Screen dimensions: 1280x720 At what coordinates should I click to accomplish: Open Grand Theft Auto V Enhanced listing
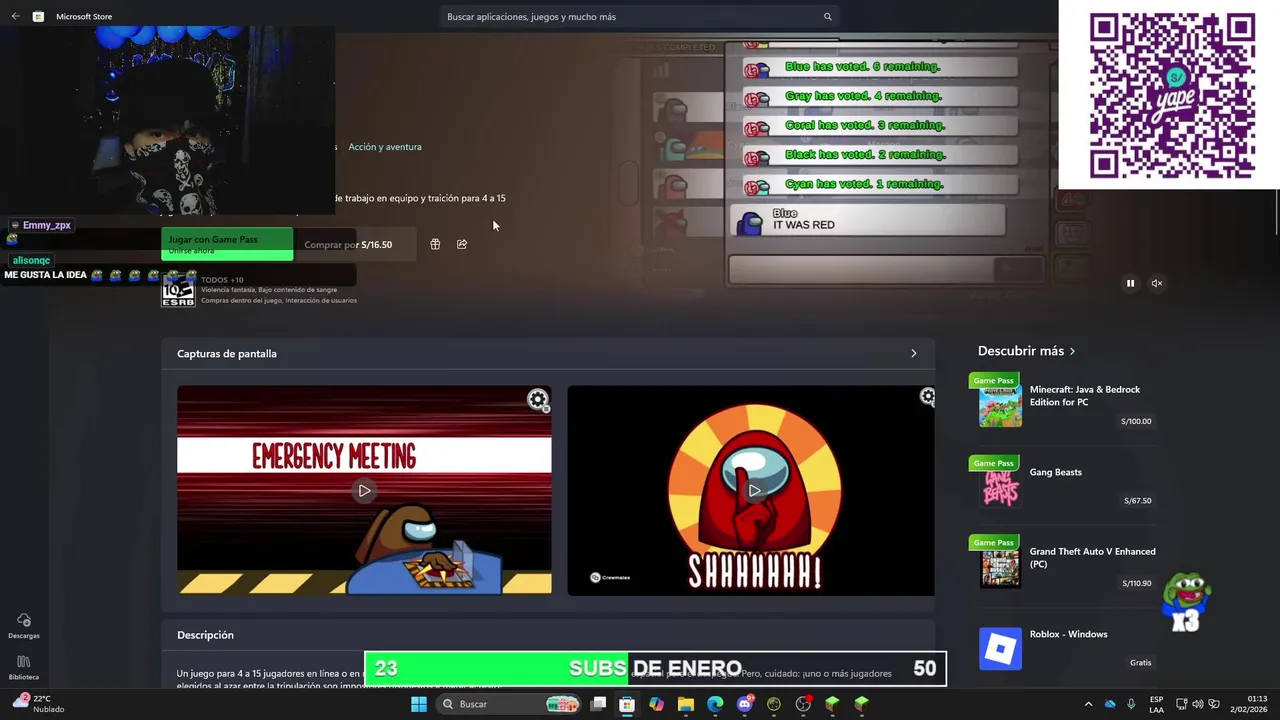click(1067, 562)
